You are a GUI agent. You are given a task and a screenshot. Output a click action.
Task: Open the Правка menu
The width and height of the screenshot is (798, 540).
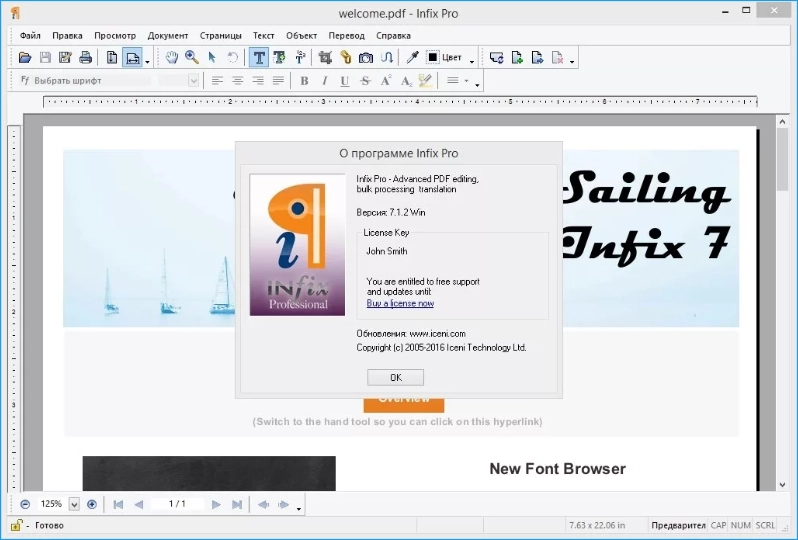pos(67,36)
